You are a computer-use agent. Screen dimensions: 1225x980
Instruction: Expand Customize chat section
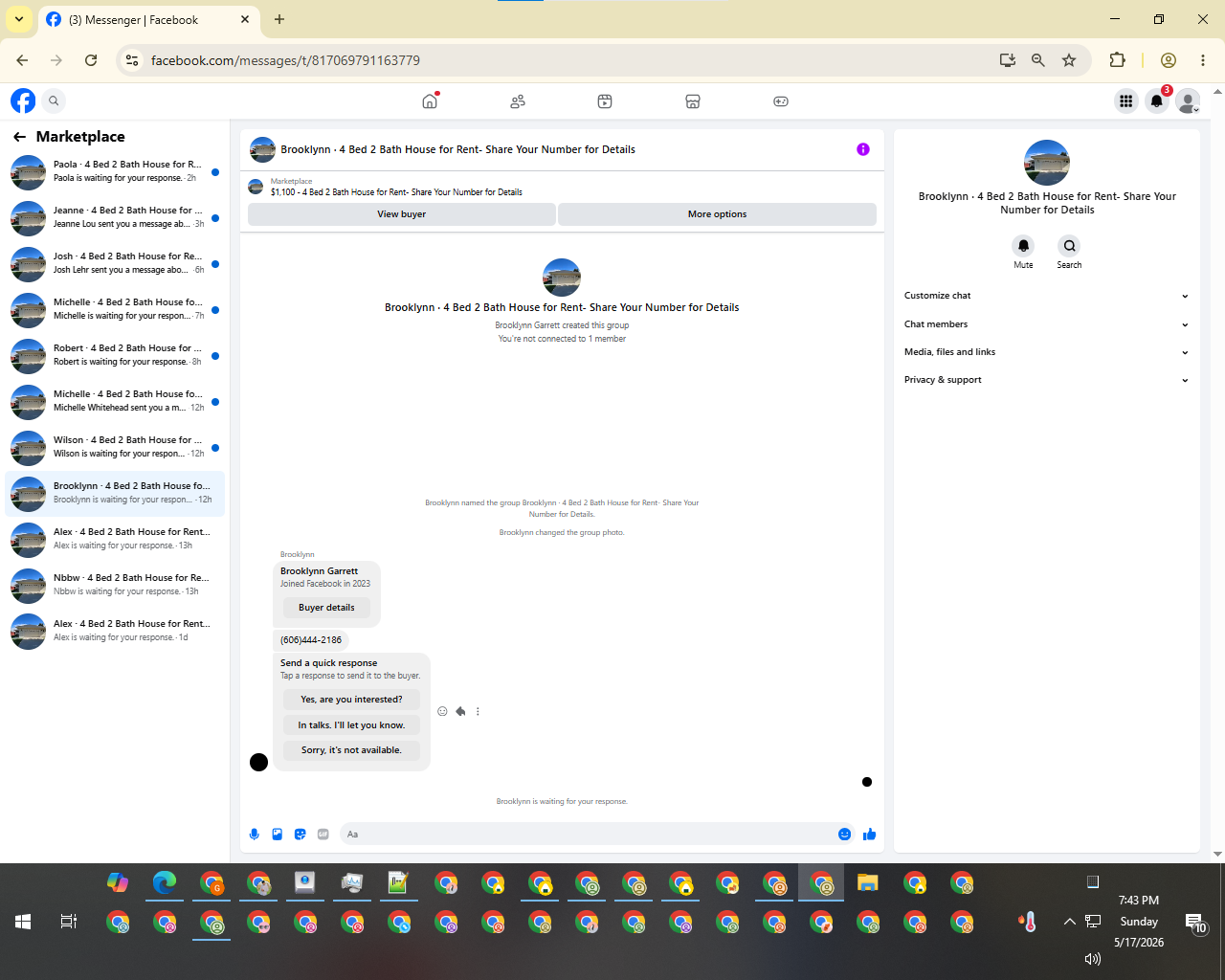tap(1047, 296)
